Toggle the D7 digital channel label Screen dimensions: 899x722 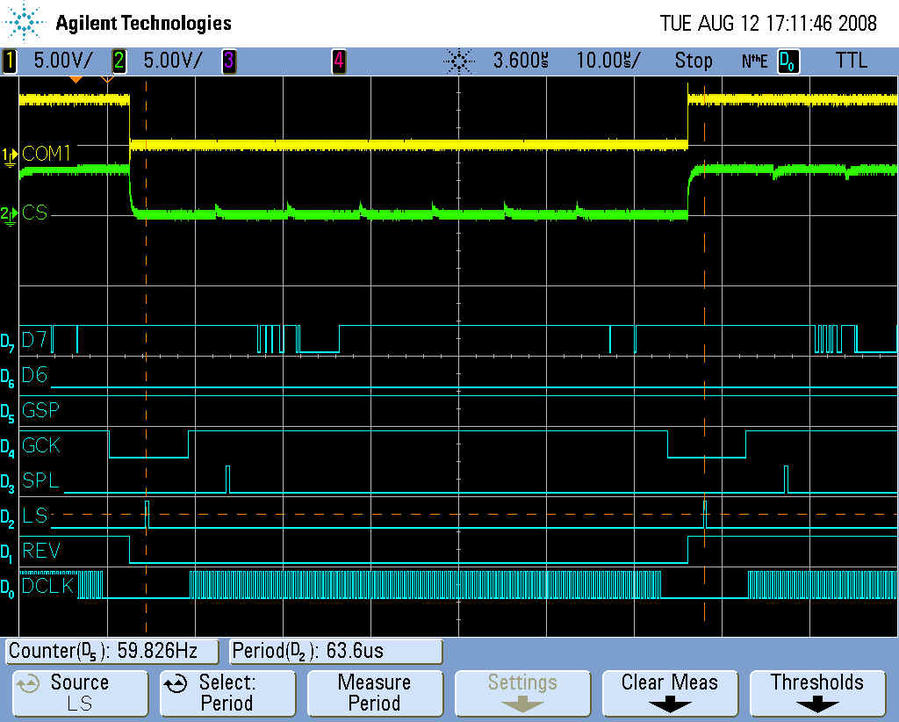coord(34,340)
